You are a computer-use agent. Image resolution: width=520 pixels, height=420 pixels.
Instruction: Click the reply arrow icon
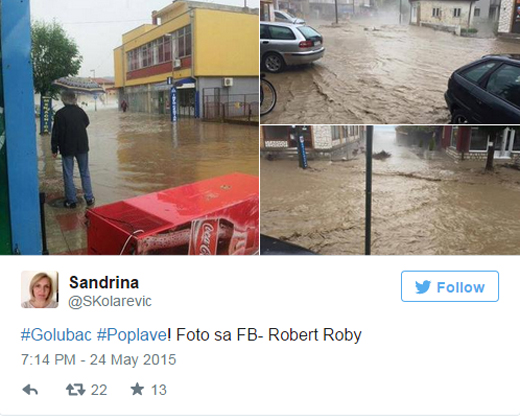[x=30, y=390]
